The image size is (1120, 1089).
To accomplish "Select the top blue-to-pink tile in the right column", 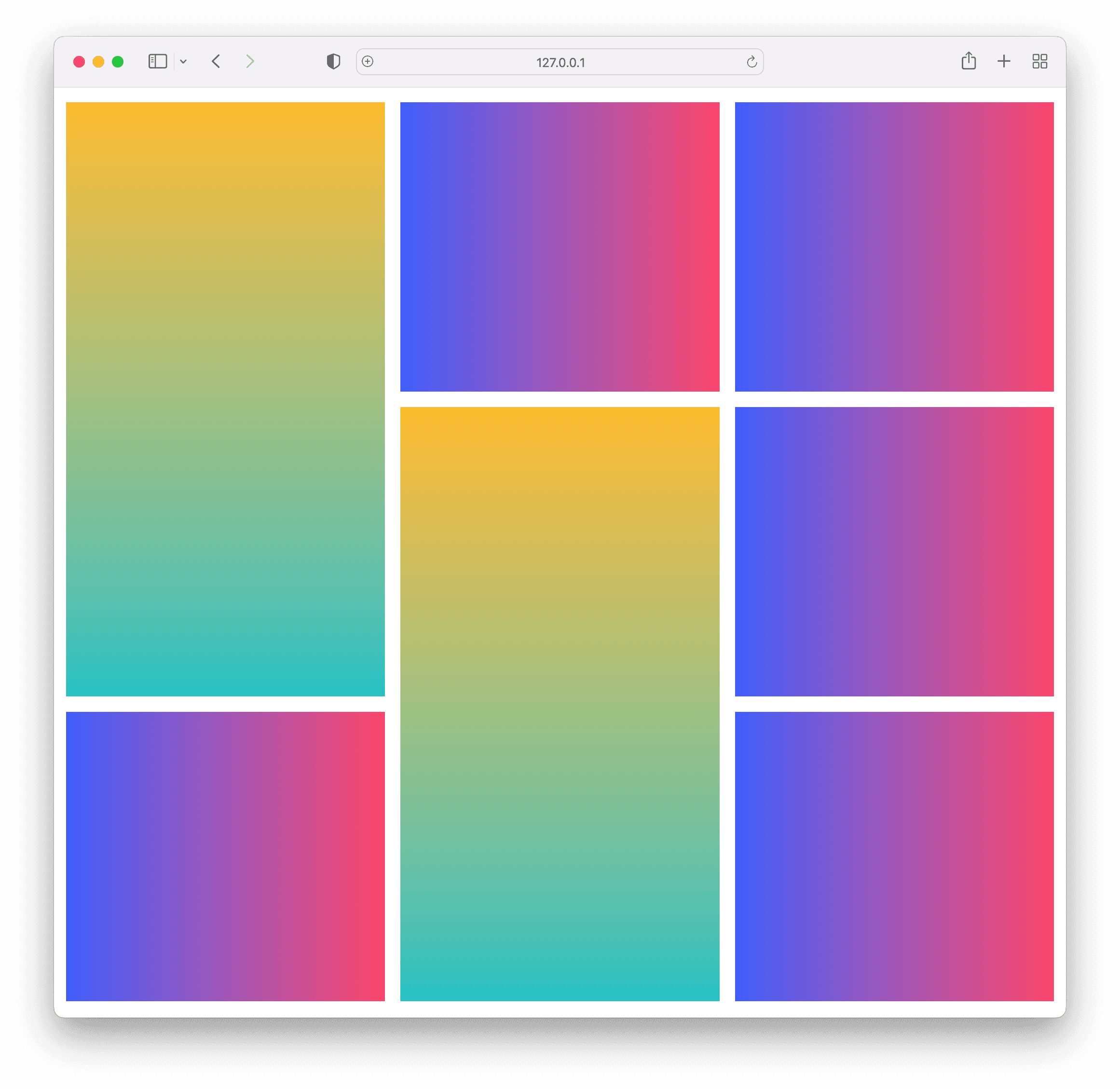I will (894, 247).
